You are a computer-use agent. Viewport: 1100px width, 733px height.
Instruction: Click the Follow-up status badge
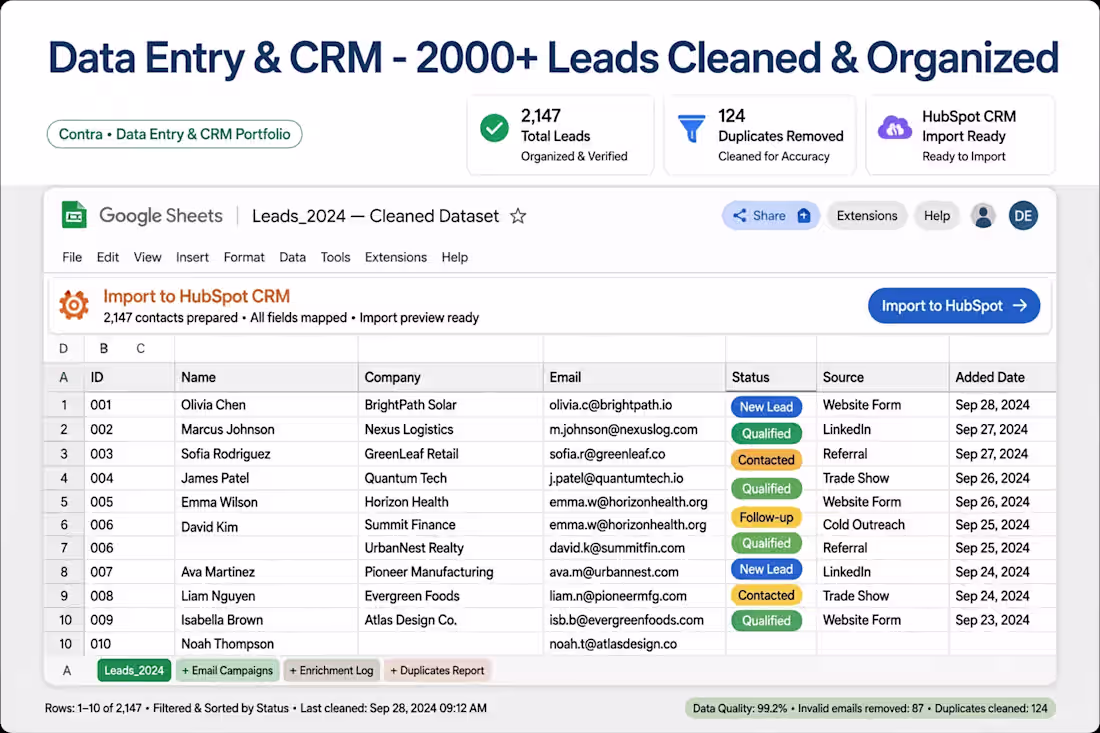coord(766,518)
